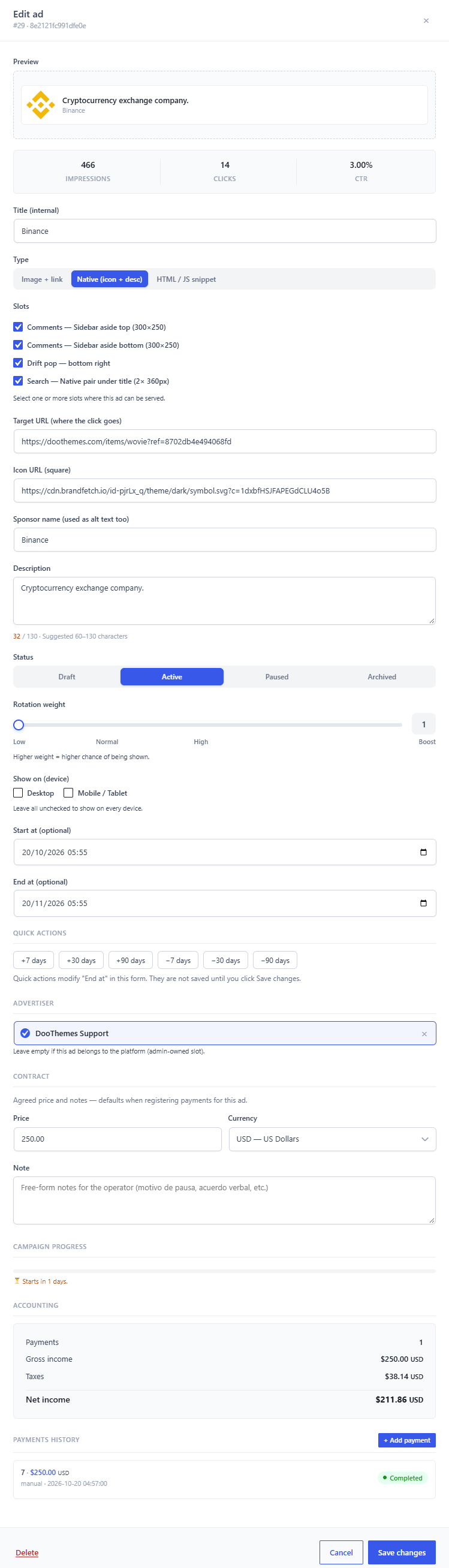Click the + Add payment button
The height and width of the screenshot is (1568, 449).
point(406,1440)
